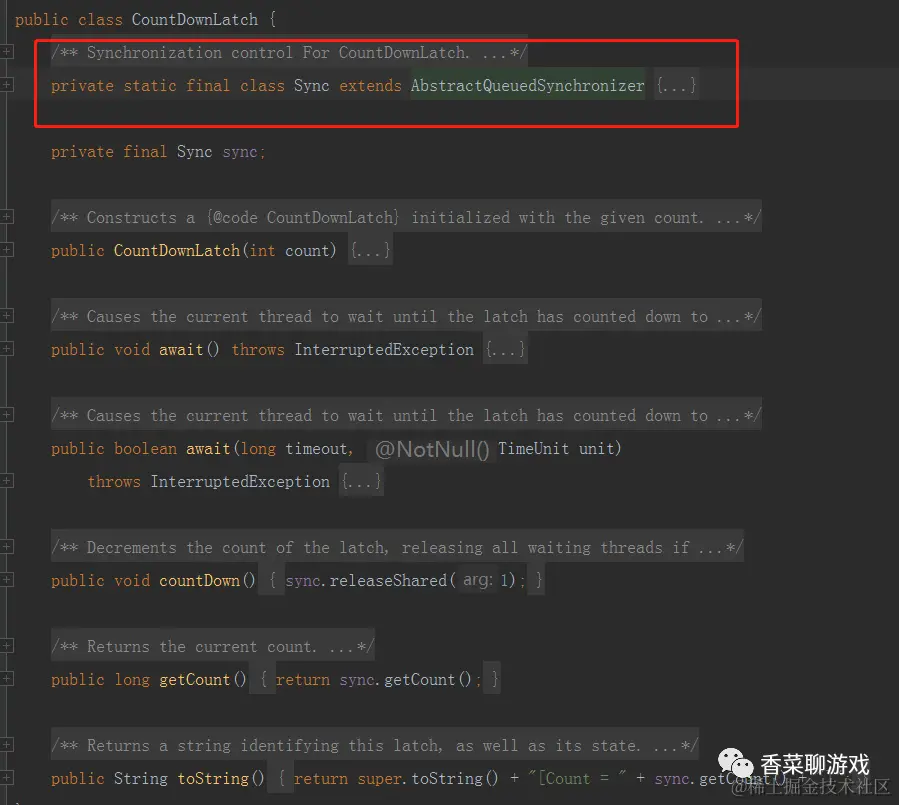Expand gutter fold beside getCount() method

[x=6, y=679]
